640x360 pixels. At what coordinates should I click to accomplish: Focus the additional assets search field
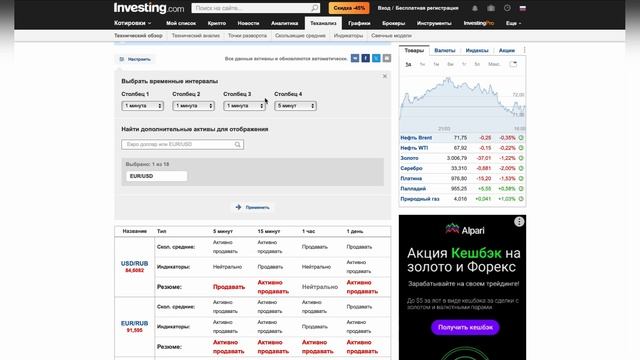click(x=182, y=144)
